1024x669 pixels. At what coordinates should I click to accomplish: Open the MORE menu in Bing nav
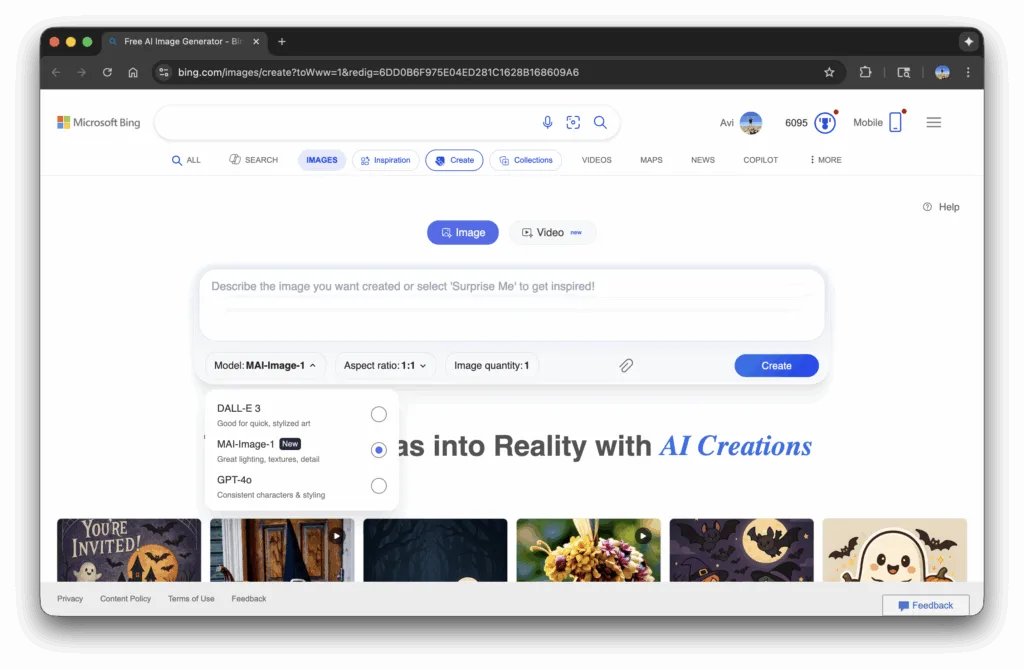825,160
